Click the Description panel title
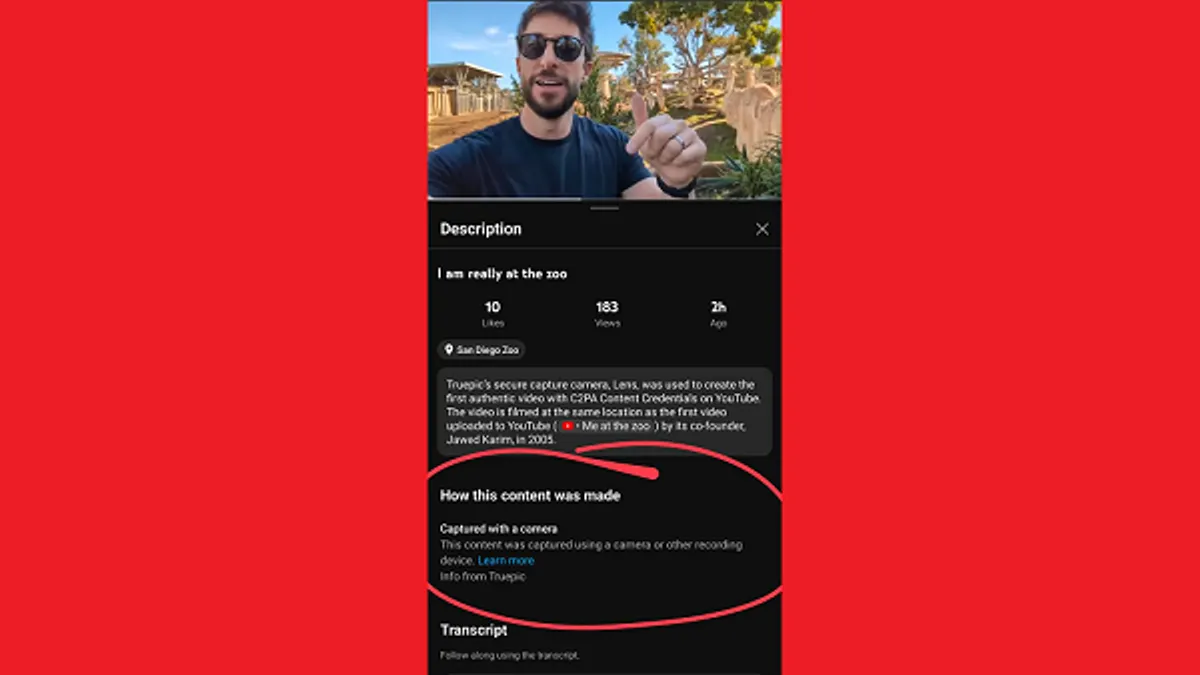 (481, 229)
